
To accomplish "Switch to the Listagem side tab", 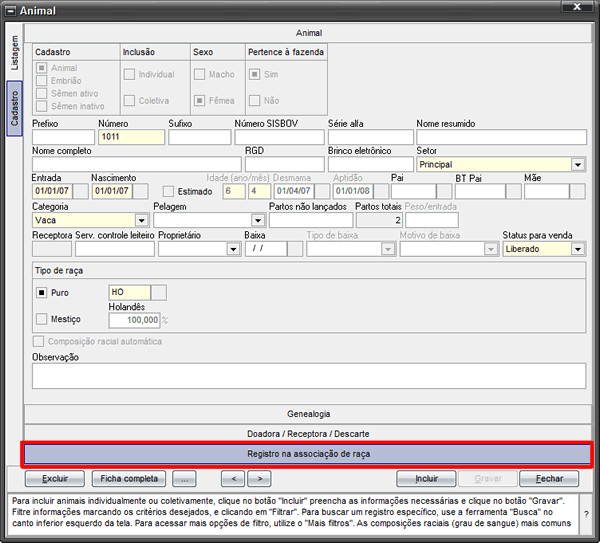I will [x=15, y=53].
